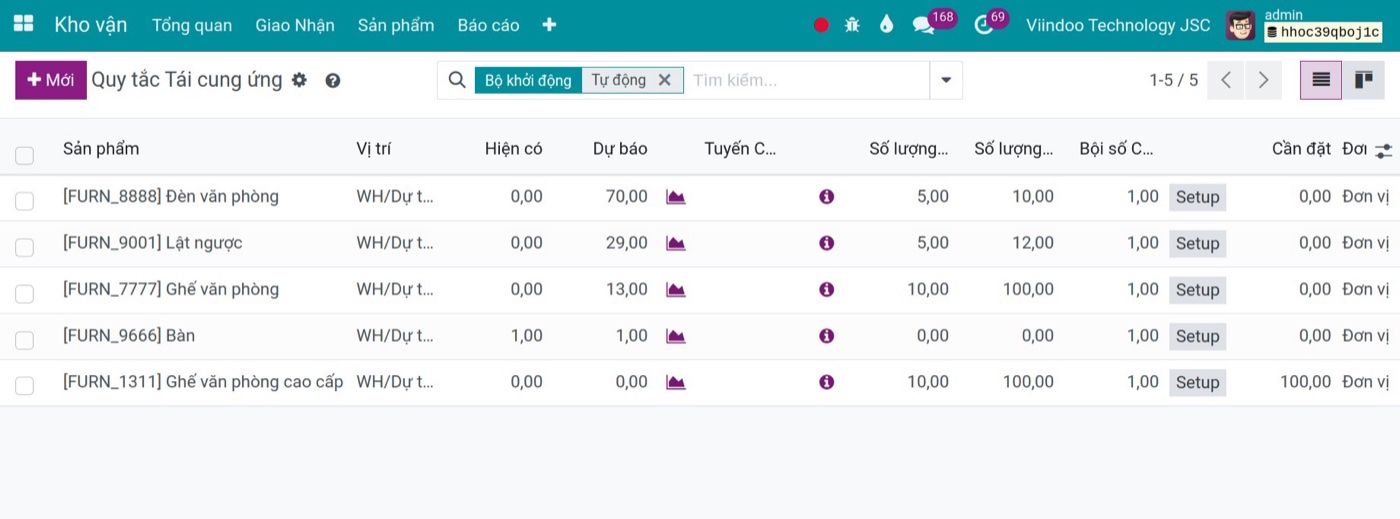Click the bug debug tools icon
Screen dimensions: 1400x519
pyautogui.click(x=852, y=25)
